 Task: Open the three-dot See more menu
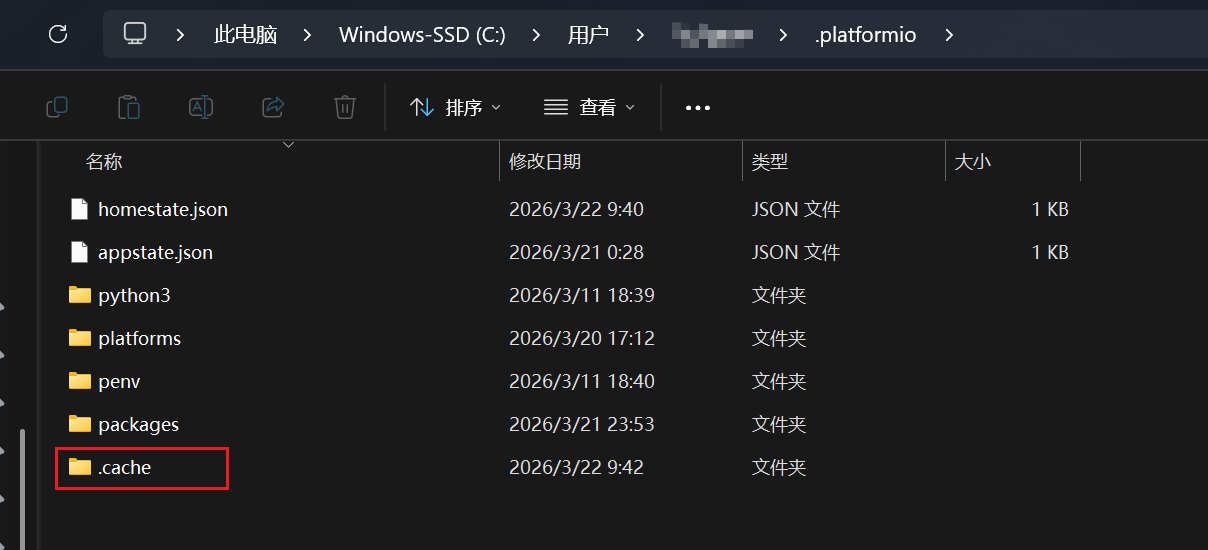pos(697,108)
